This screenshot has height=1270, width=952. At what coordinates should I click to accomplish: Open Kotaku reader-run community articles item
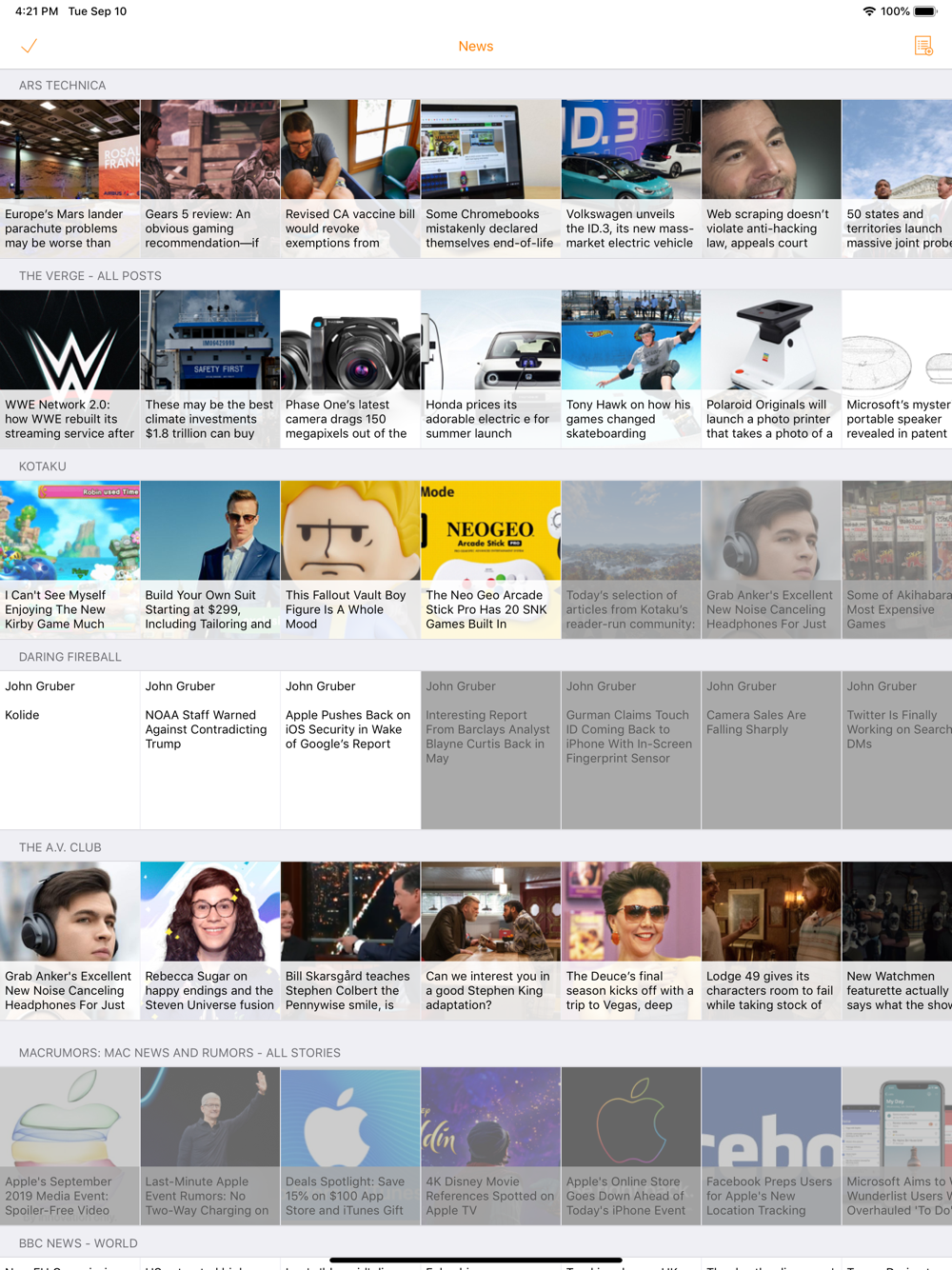pos(631,560)
